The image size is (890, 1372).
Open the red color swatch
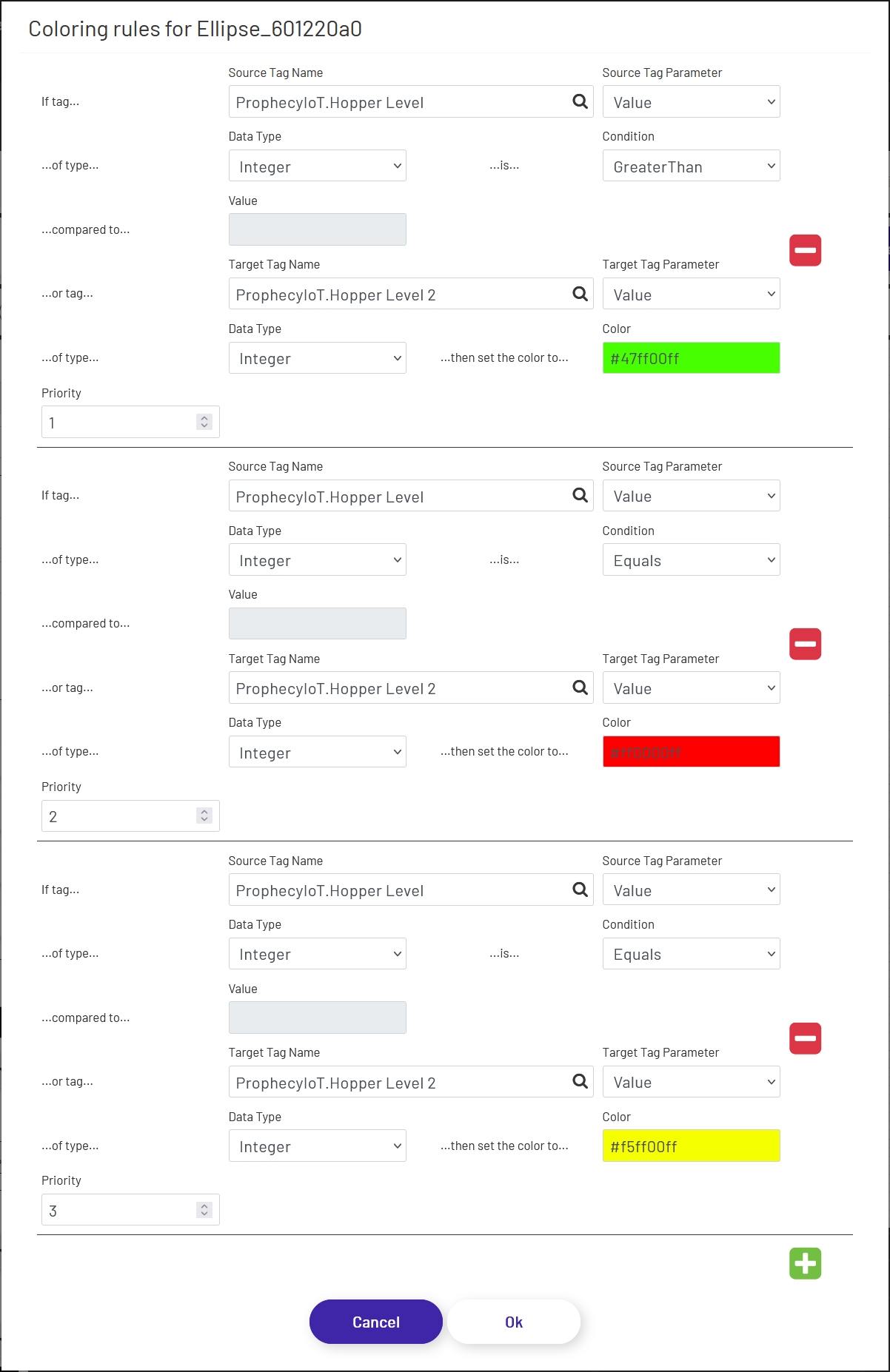[691, 752]
